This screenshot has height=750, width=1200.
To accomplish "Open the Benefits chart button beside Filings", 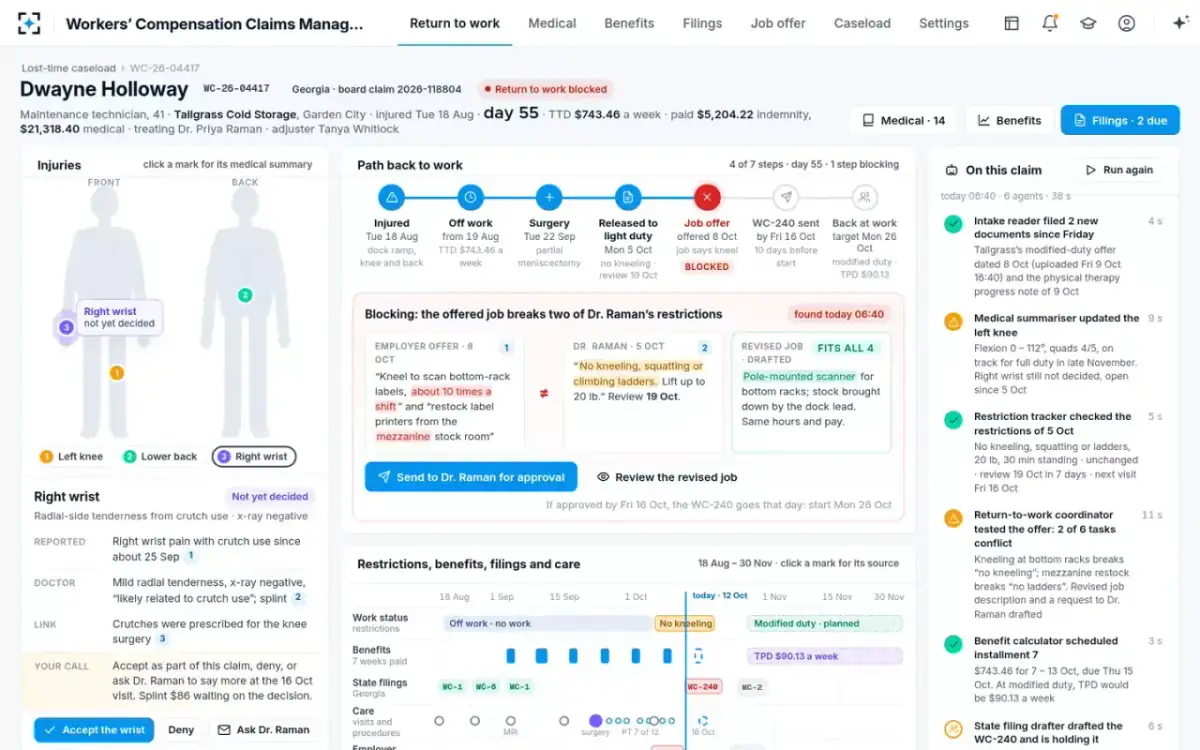I will [x=1009, y=120].
